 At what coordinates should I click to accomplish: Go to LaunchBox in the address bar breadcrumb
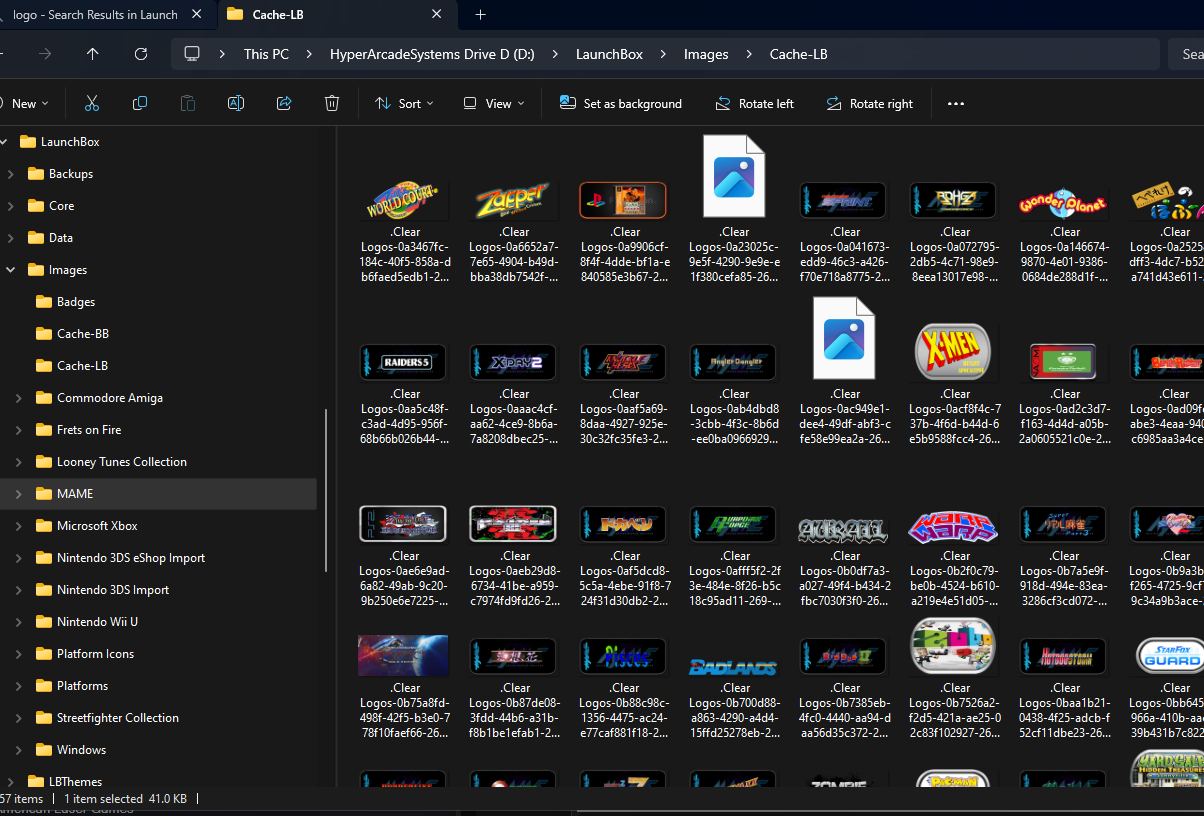click(609, 54)
